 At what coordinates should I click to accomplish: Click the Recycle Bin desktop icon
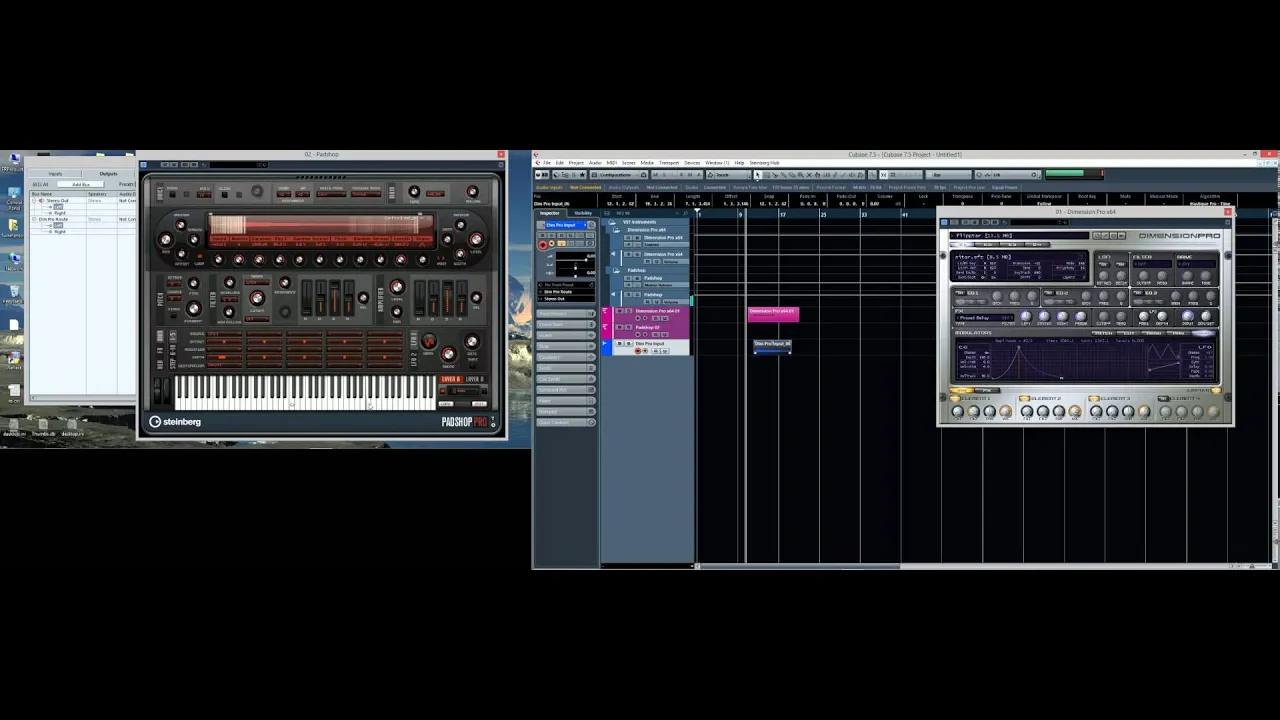tap(14, 294)
